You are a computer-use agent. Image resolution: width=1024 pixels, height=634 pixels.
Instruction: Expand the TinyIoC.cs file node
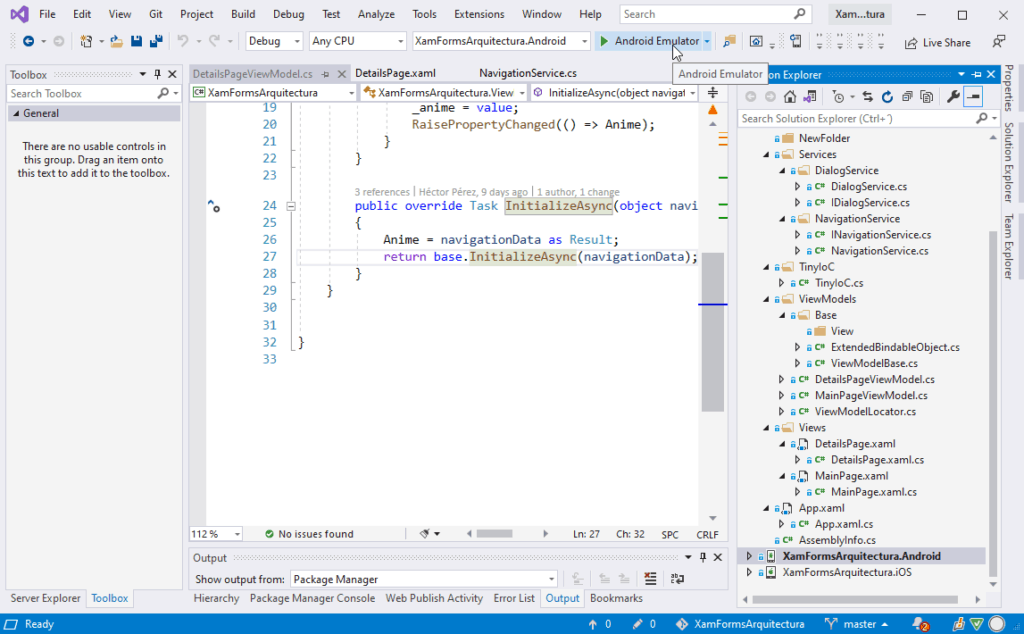[x=781, y=283]
